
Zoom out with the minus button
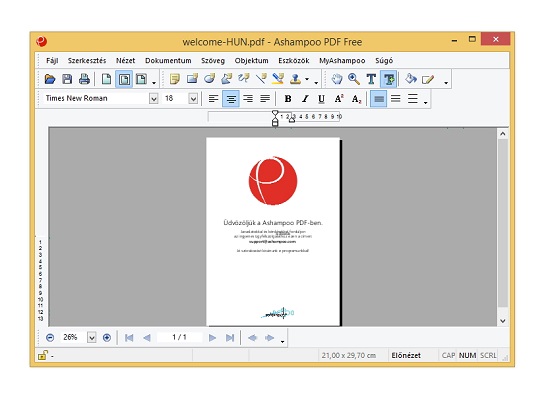(50, 337)
